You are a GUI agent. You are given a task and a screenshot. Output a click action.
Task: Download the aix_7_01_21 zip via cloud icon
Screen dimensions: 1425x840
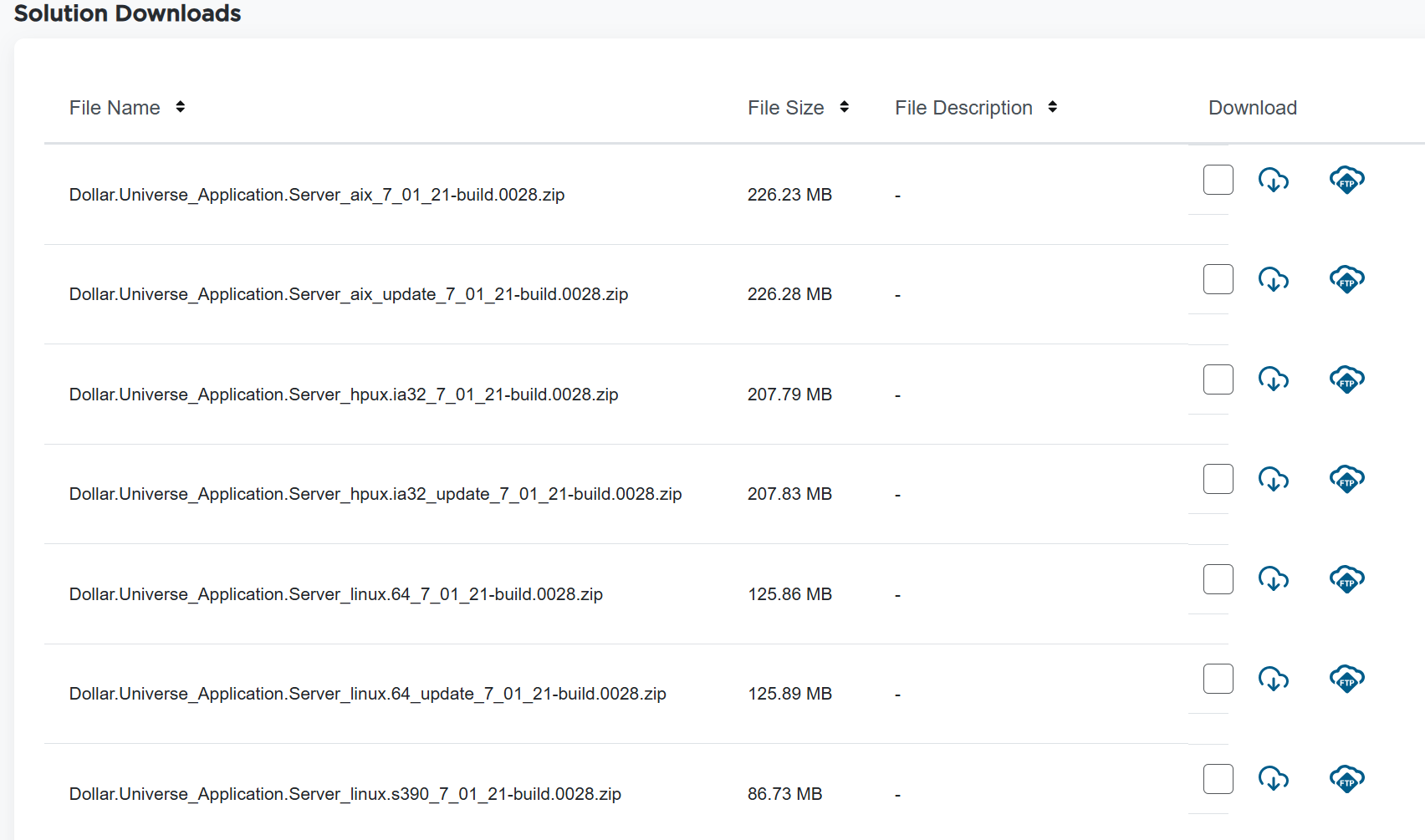click(x=1273, y=180)
